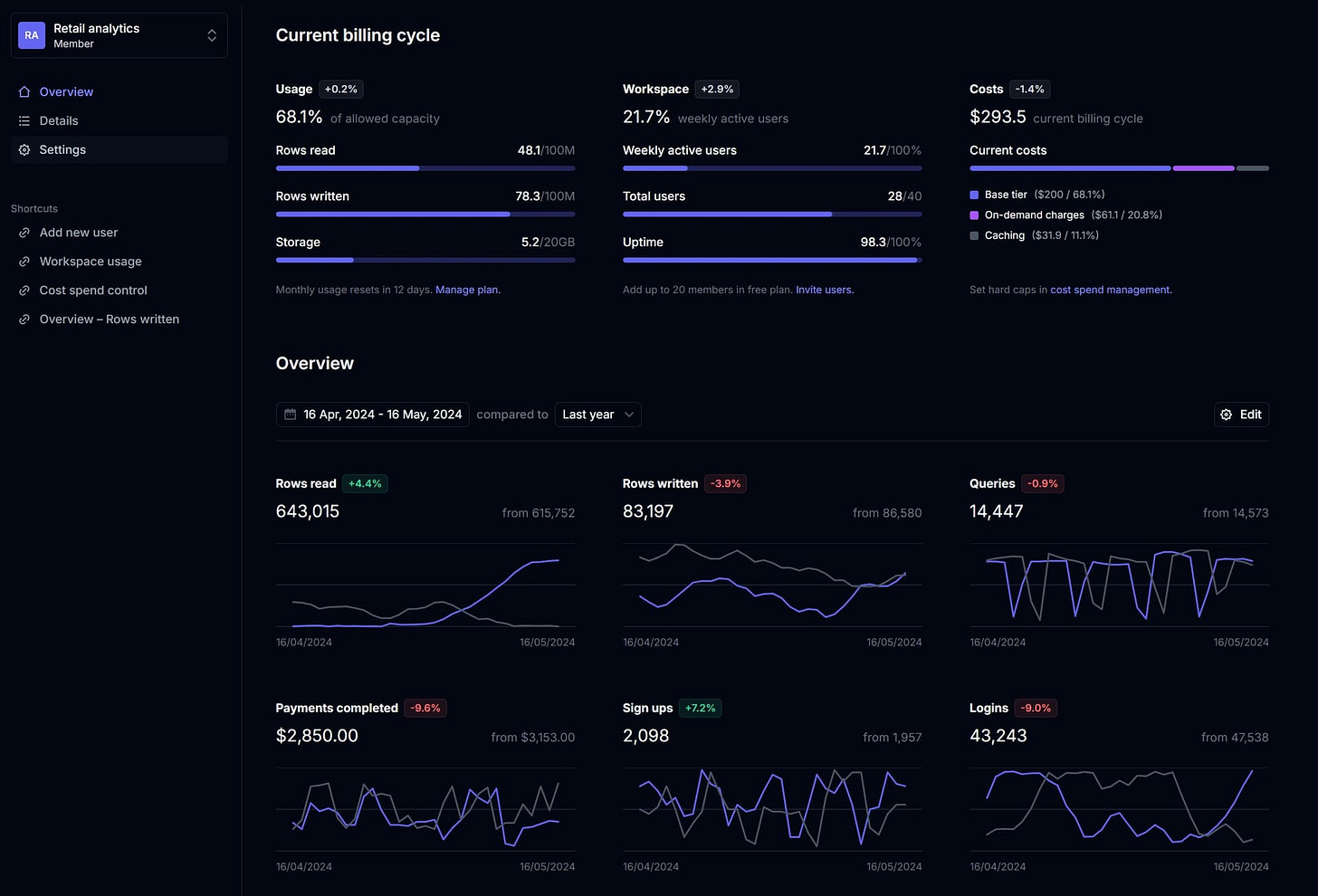Select Overview – Rows written shortcut
Image resolution: width=1318 pixels, height=896 pixels.
[109, 319]
